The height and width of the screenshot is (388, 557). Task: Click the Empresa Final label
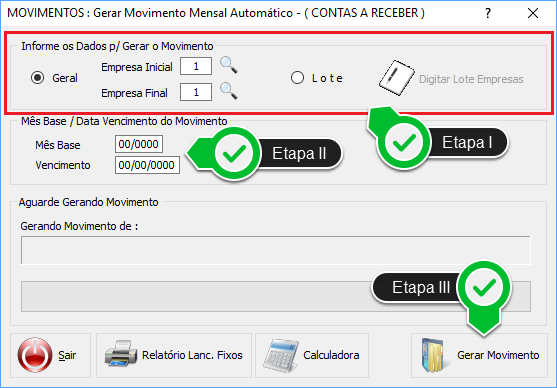(x=134, y=93)
